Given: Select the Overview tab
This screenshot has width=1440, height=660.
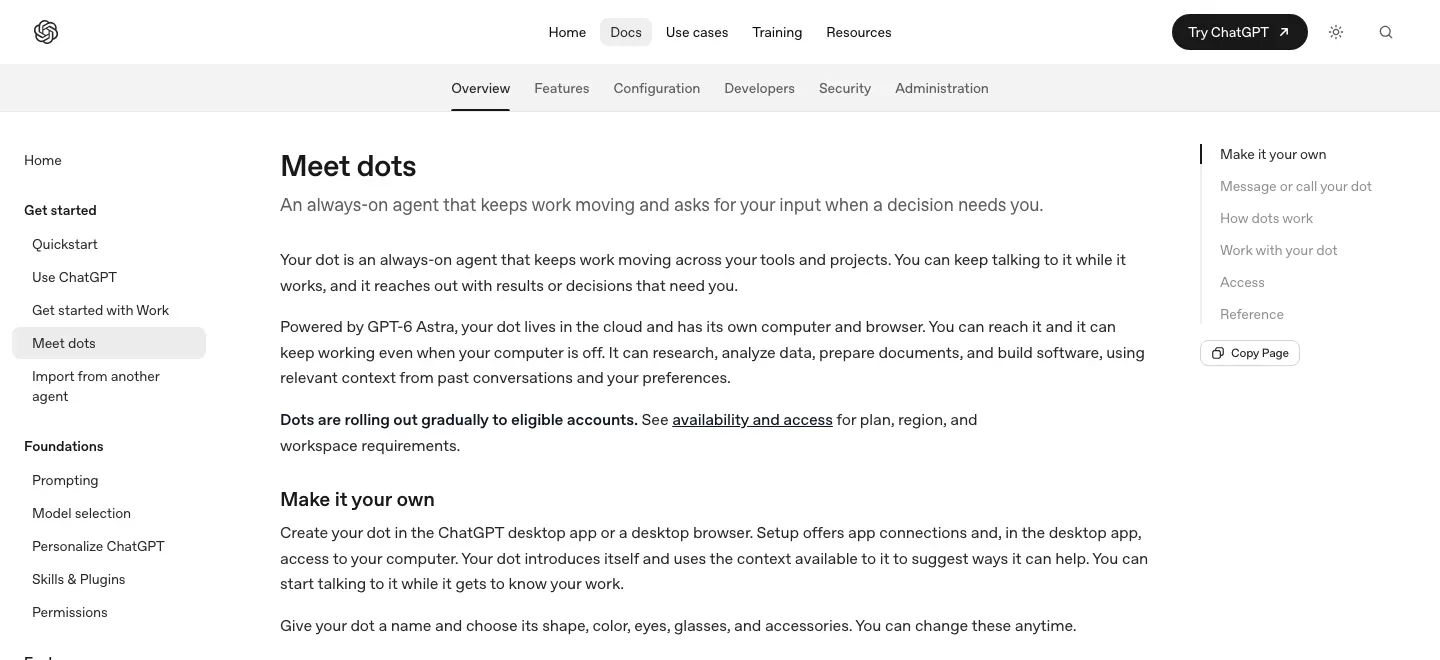Looking at the screenshot, I should click(x=481, y=88).
